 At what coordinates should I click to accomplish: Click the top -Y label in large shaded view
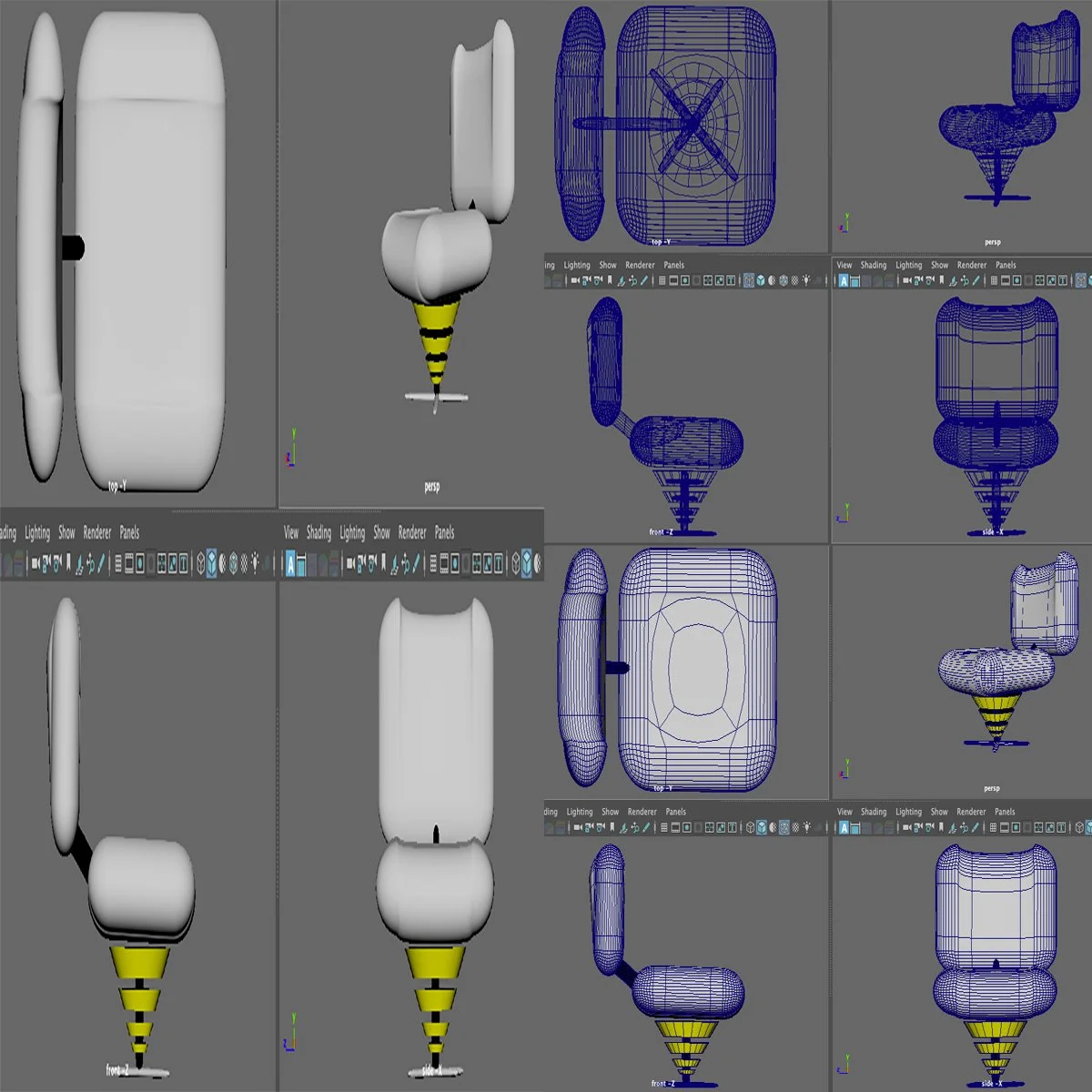(x=117, y=487)
